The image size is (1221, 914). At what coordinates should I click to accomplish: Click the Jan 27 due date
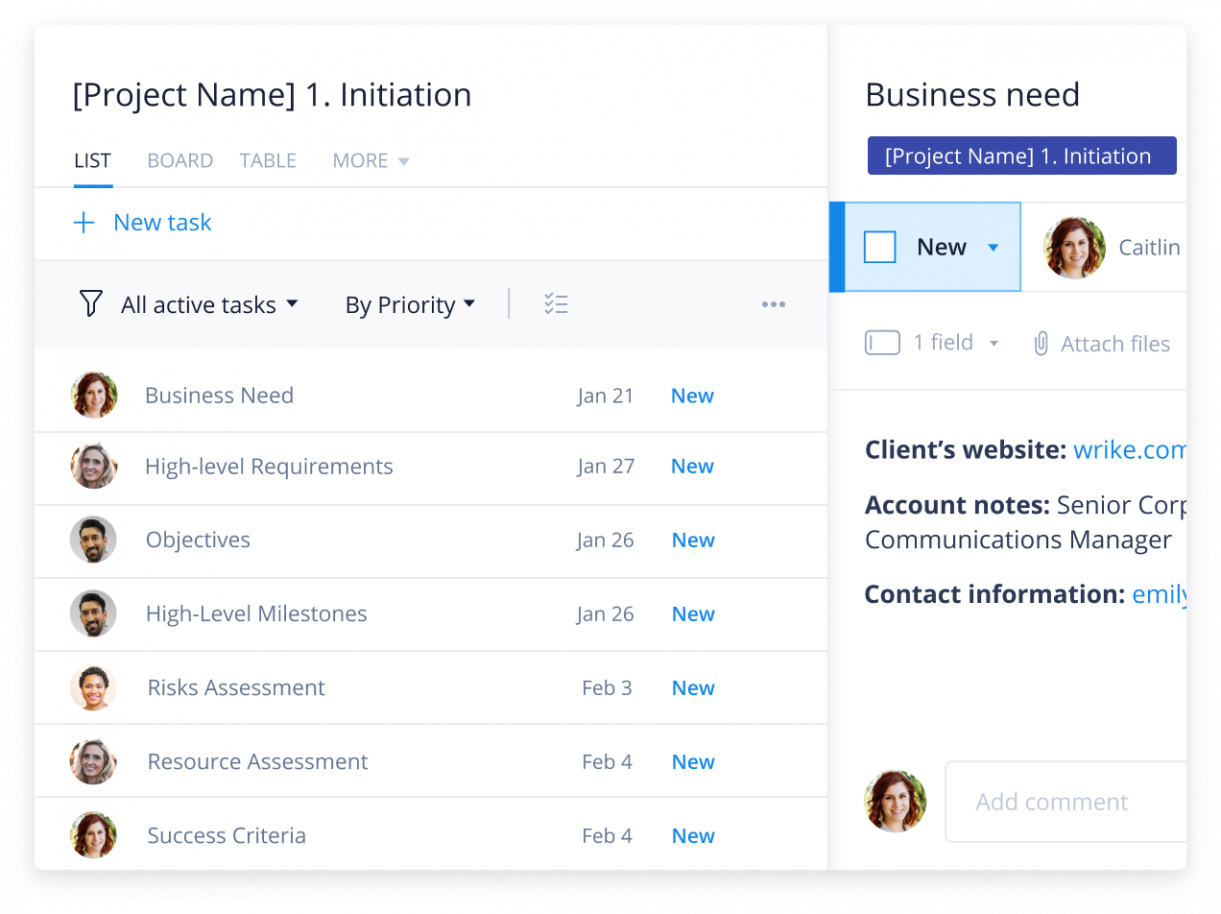click(x=605, y=467)
